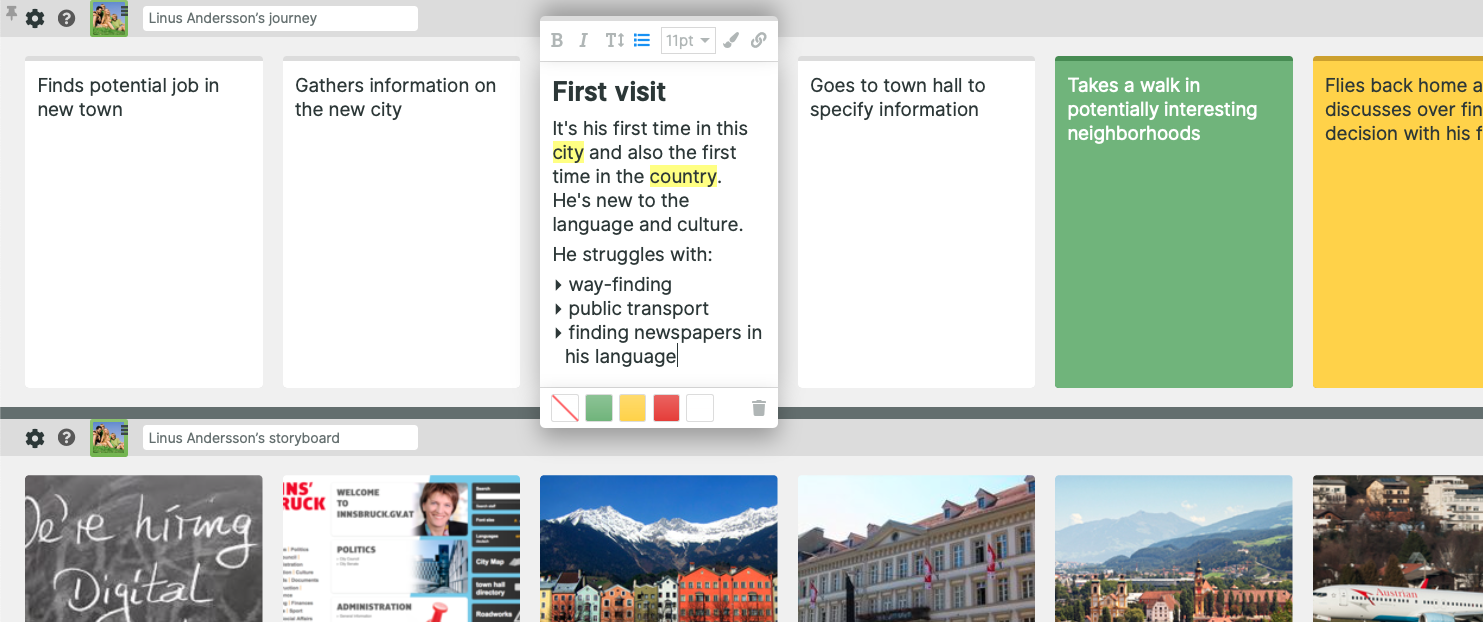Click the pin icon beside the journey gear
This screenshot has width=1483, height=622.
[12, 14]
